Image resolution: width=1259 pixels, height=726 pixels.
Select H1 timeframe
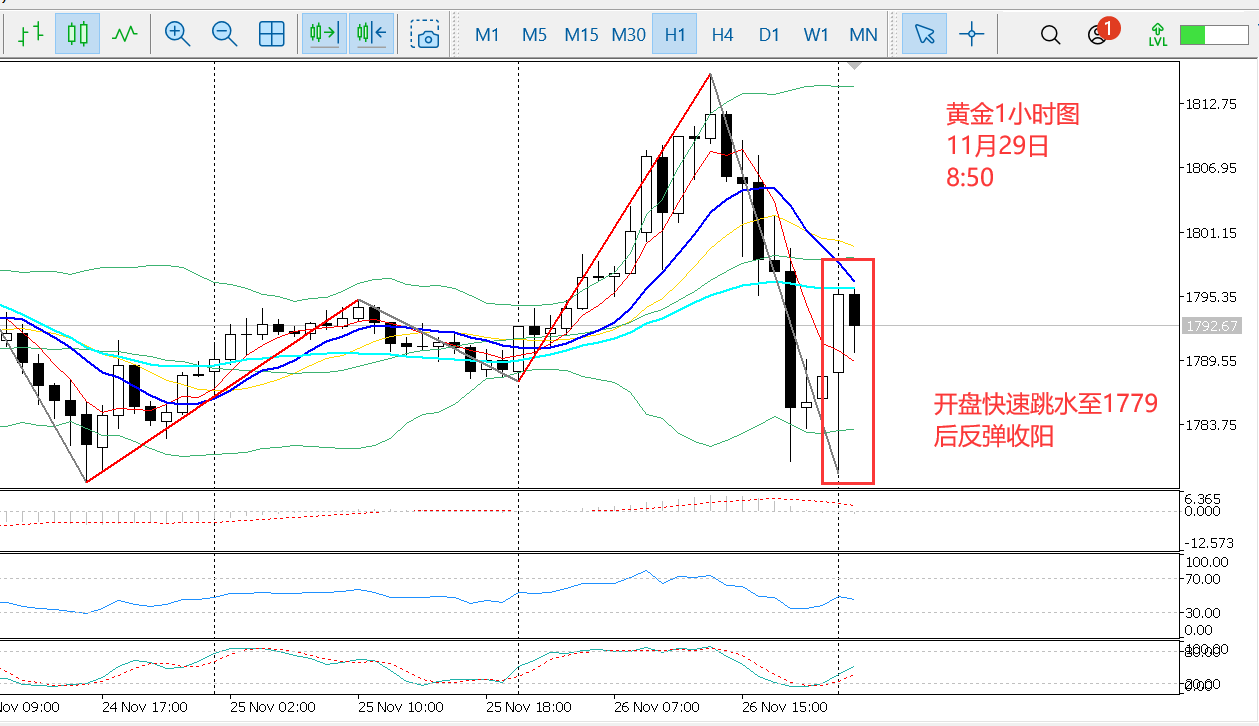(x=675, y=34)
